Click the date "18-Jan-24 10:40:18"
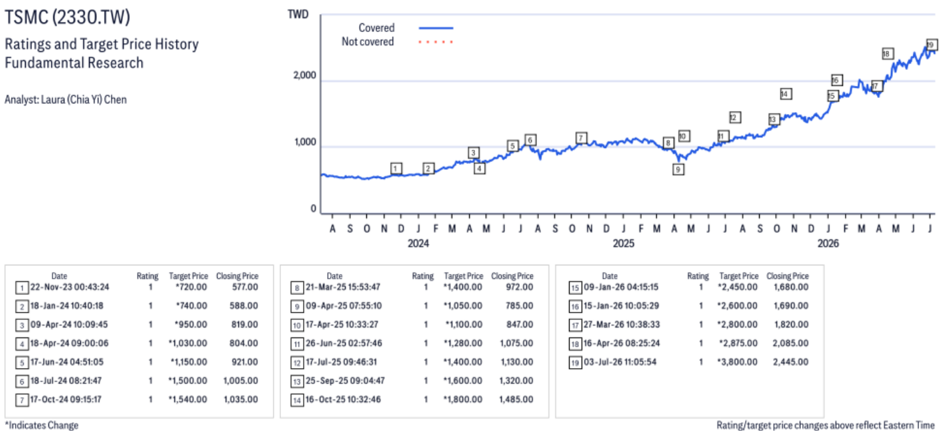 point(65,306)
